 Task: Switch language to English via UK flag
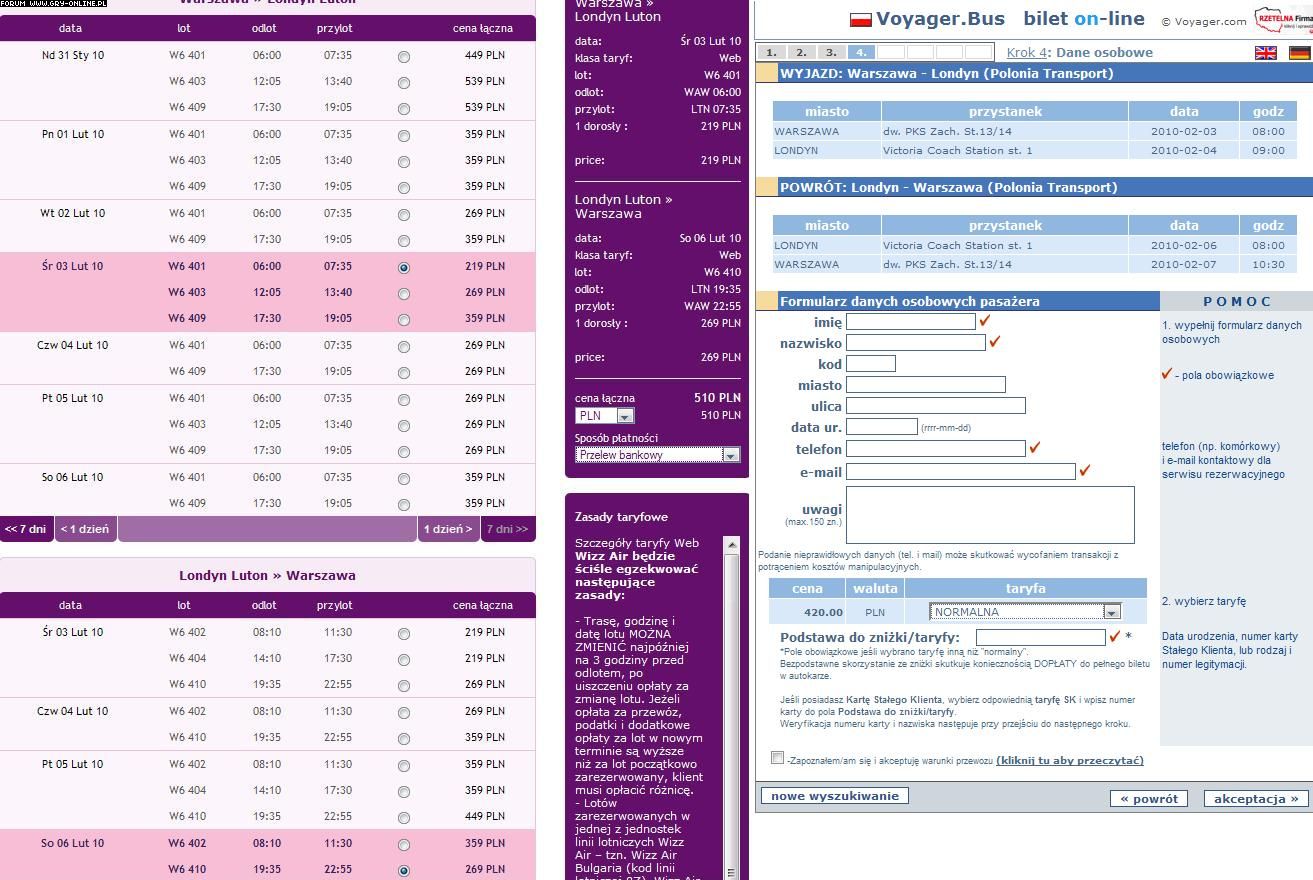coord(1266,53)
